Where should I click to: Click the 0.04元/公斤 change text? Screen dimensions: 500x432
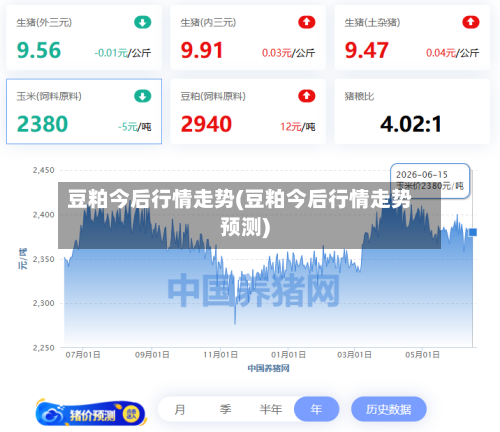(x=452, y=53)
